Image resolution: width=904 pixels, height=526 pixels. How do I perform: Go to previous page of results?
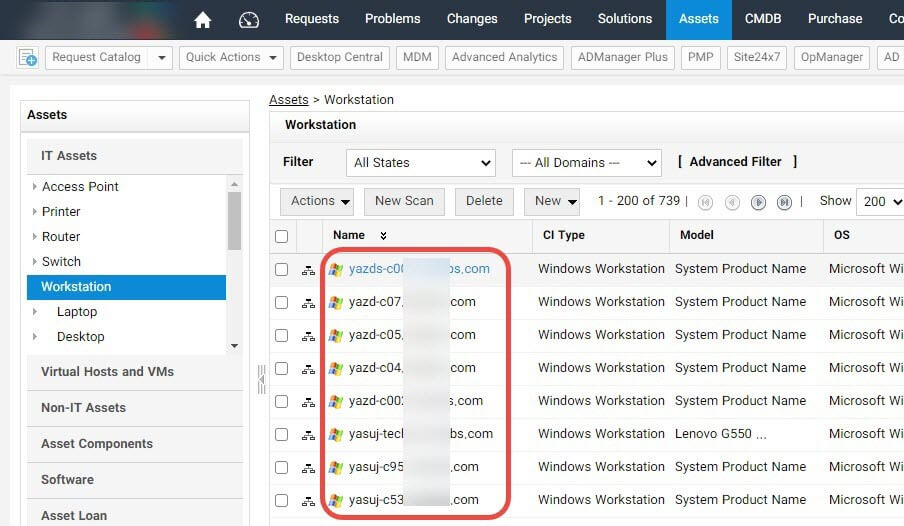(x=732, y=202)
